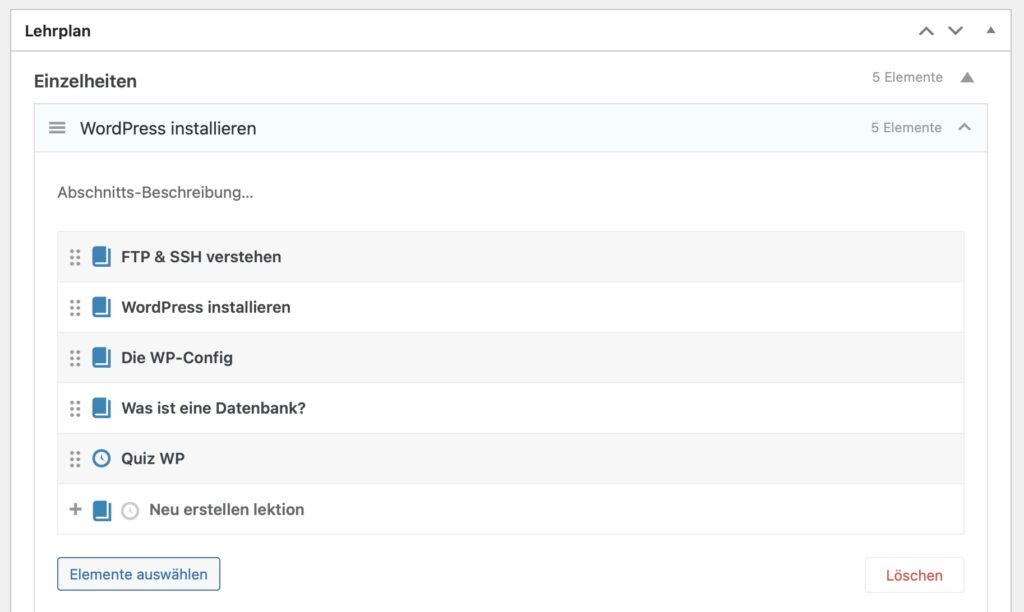Viewport: 1024px width, 612px height.
Task: Click lesson icon of Was ist eine Datenbank?
Action: click(101, 408)
